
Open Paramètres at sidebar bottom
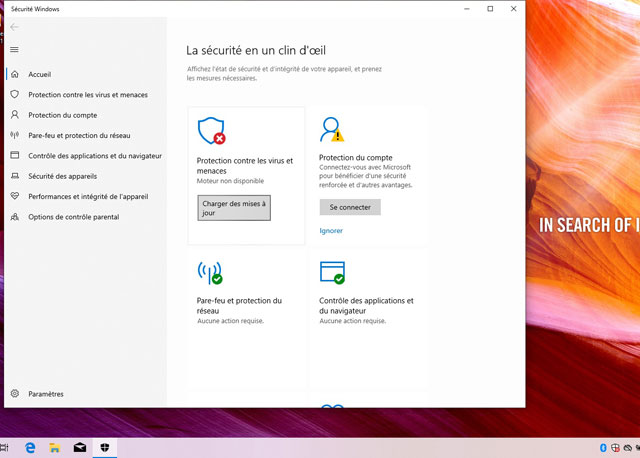click(x=46, y=394)
